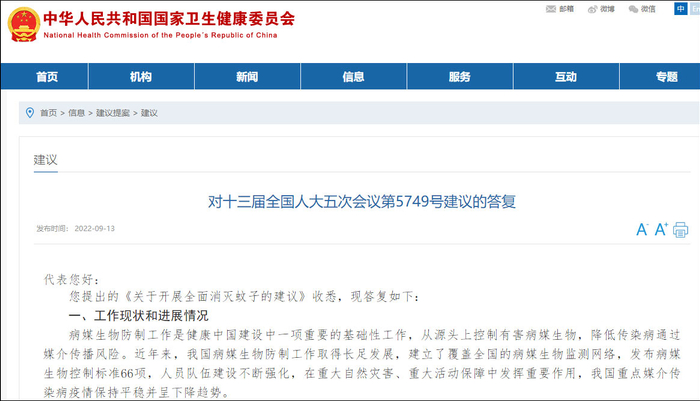
Task: Click 首页 breadcrumb link
Action: tap(48, 113)
